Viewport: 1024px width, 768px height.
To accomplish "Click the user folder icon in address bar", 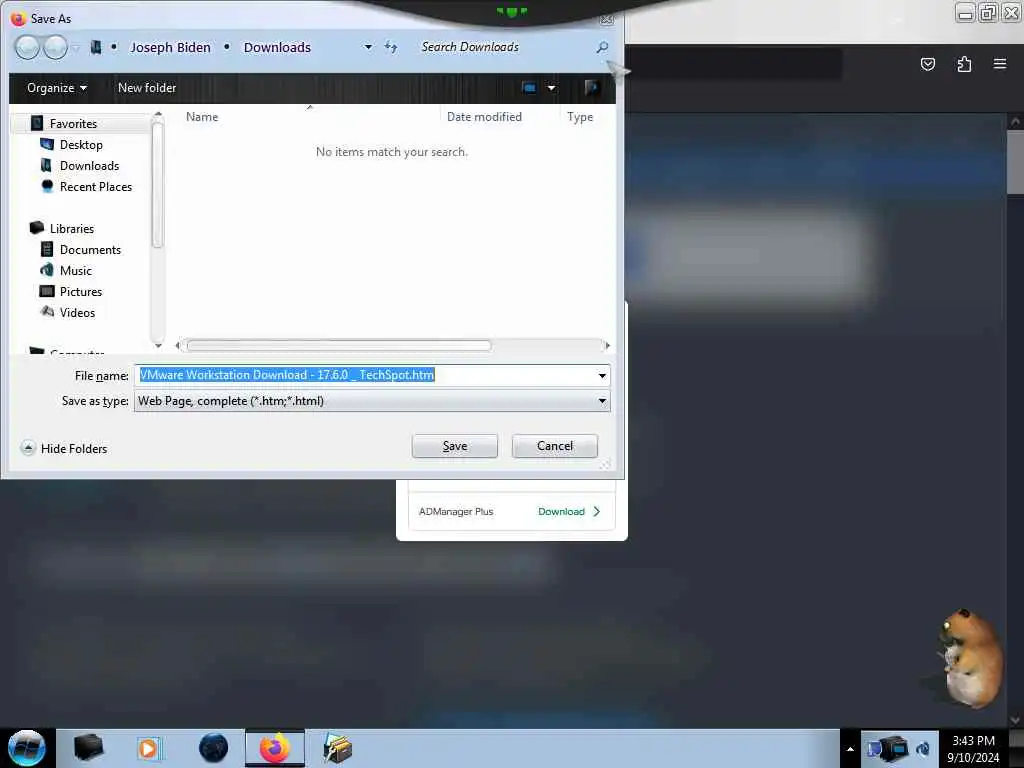I will coord(96,48).
